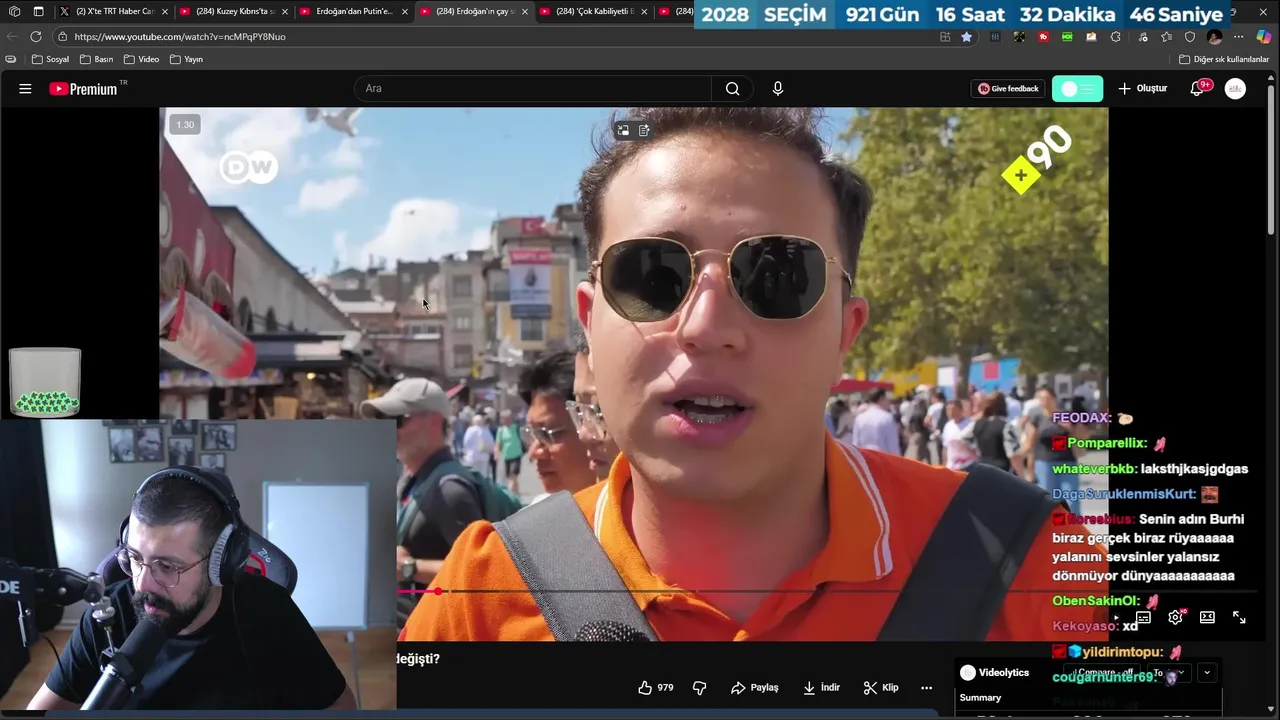Open the Sosyal bookmarks folder

click(x=51, y=59)
